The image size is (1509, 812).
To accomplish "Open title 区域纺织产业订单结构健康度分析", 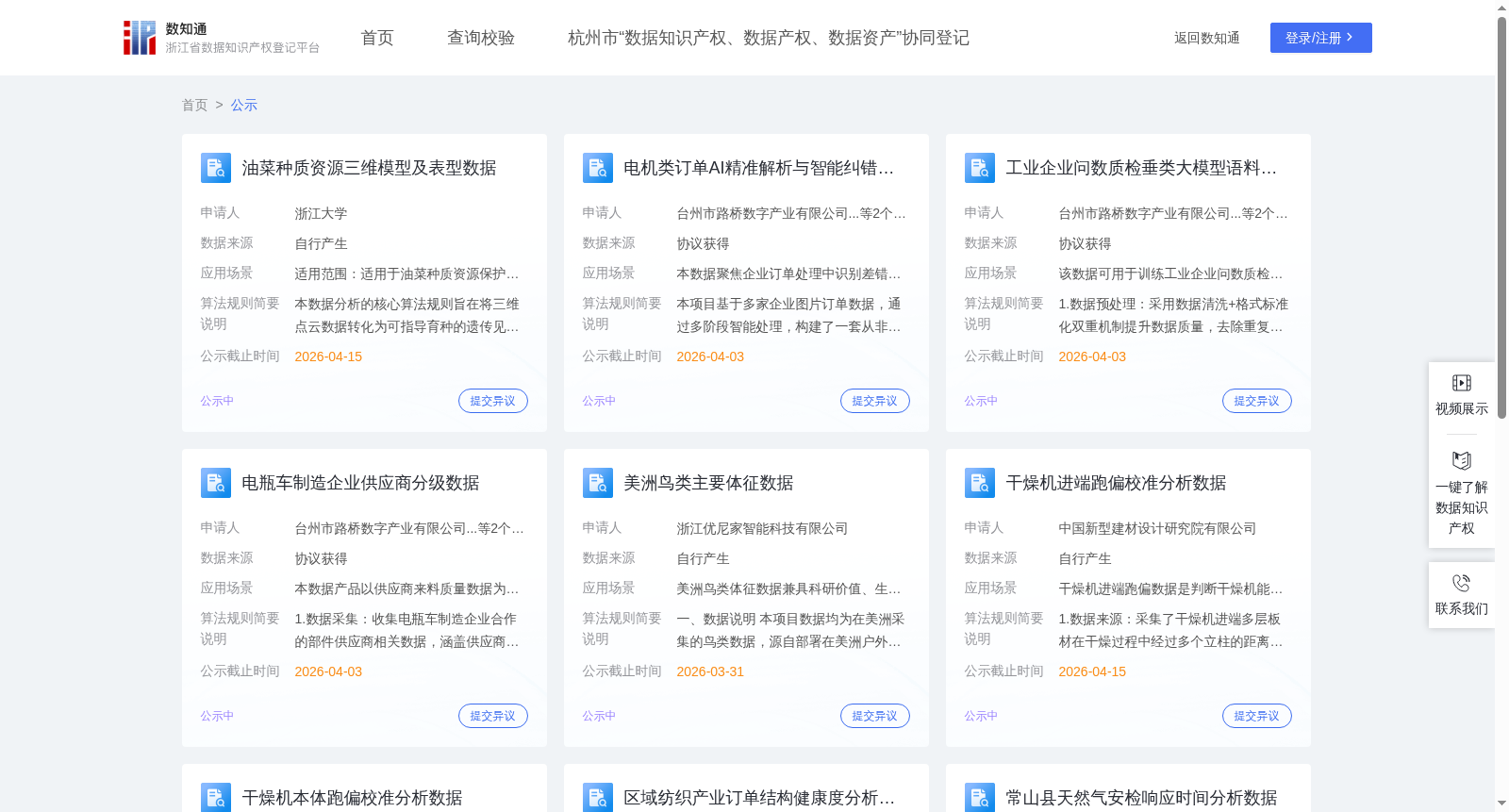I will 758,798.
